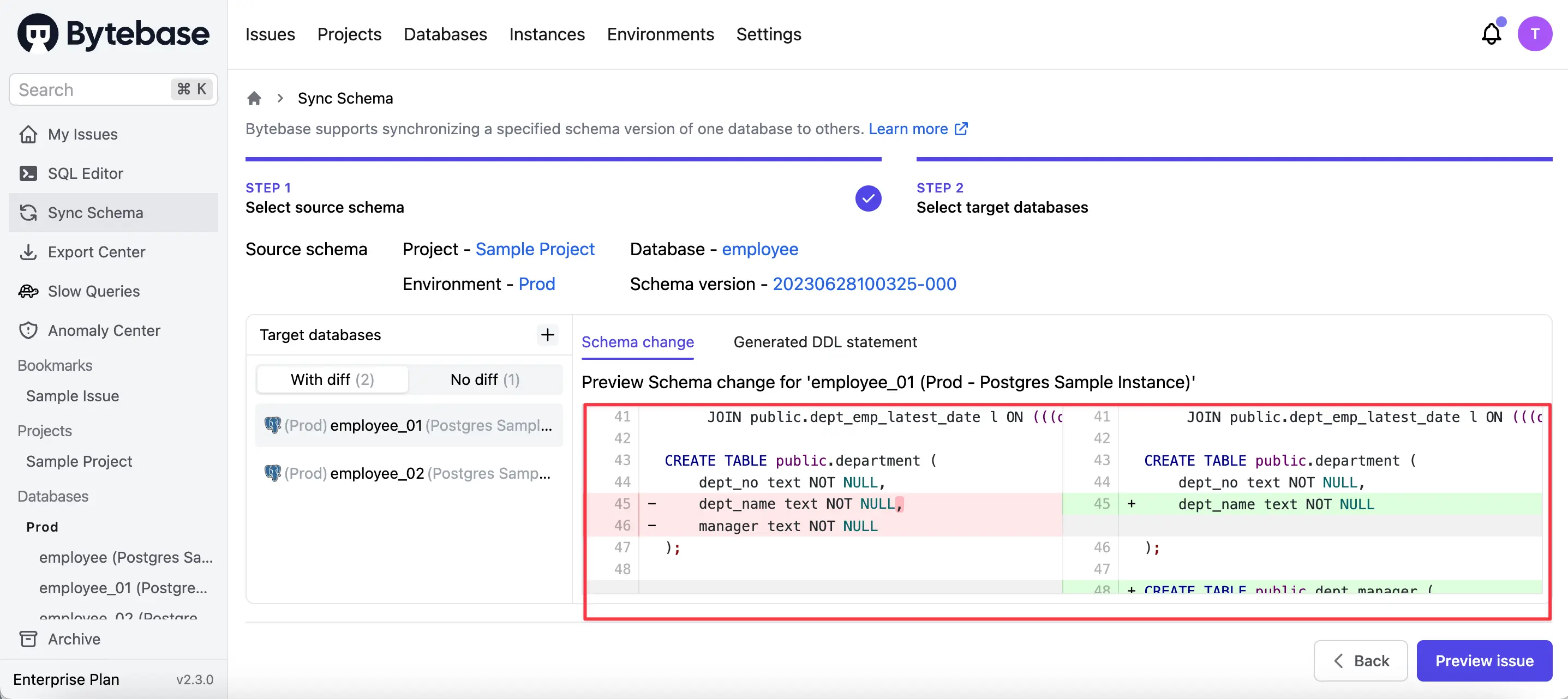Switch to Generated DDL statement tab
Viewport: 1568px width, 699px height.
[825, 342]
